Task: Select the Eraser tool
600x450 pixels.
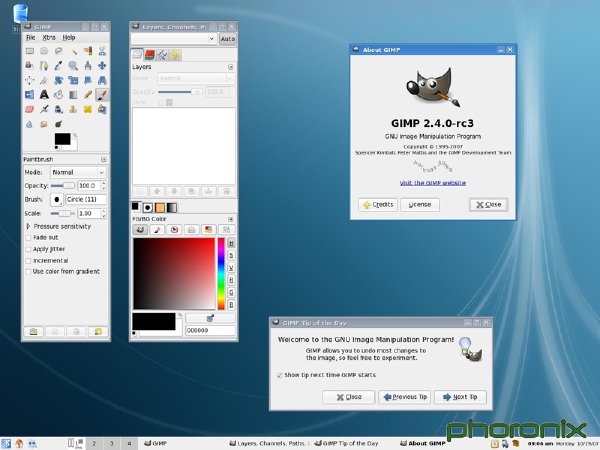Action: click(x=30, y=109)
